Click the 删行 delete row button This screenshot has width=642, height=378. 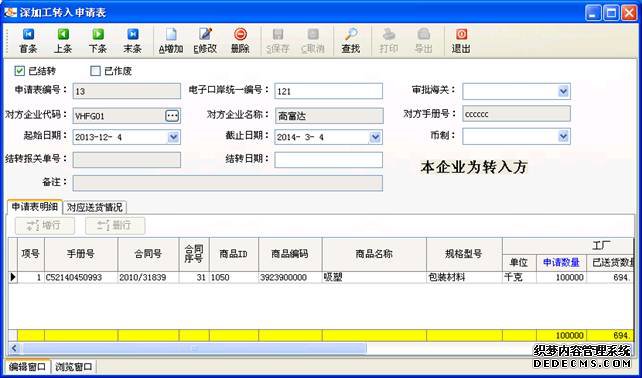click(x=115, y=226)
